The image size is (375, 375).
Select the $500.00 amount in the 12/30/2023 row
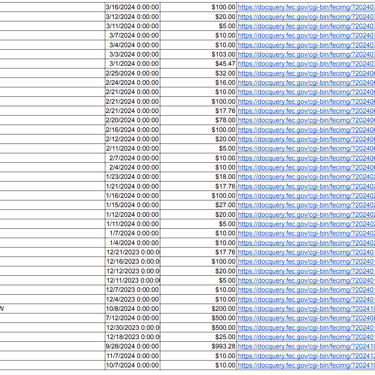tap(198, 327)
